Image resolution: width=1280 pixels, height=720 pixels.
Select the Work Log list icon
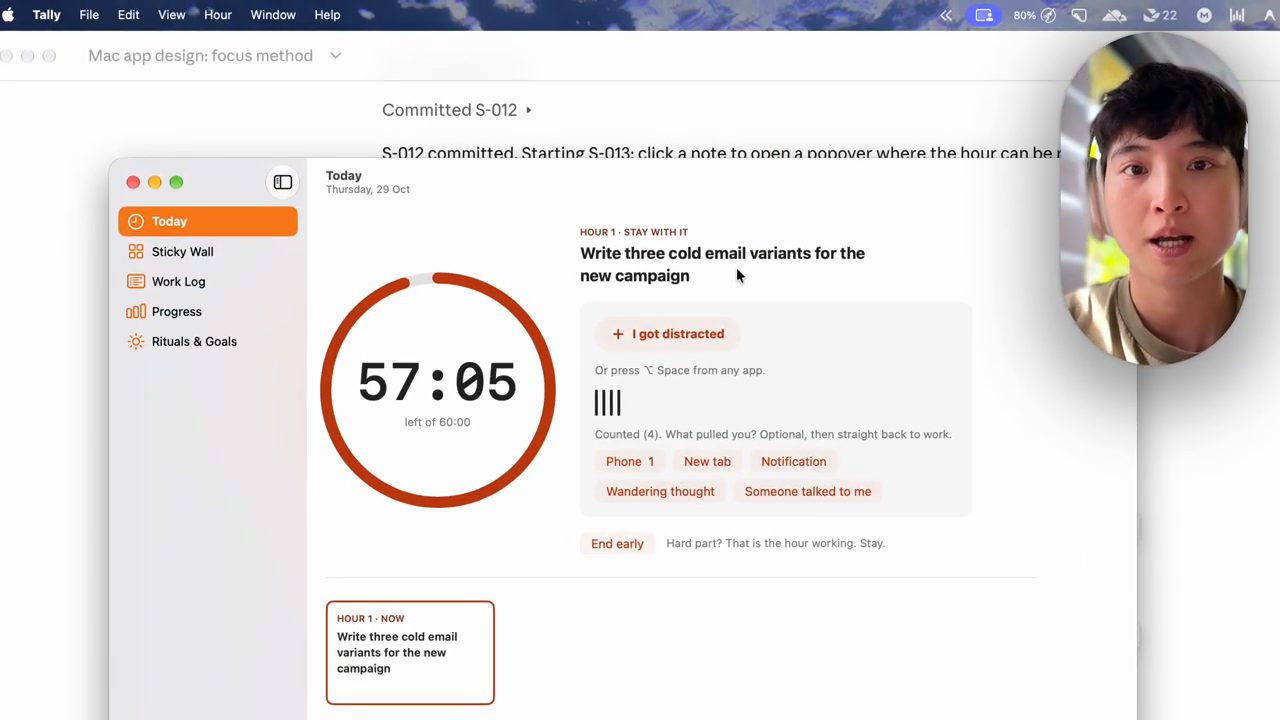pos(136,282)
